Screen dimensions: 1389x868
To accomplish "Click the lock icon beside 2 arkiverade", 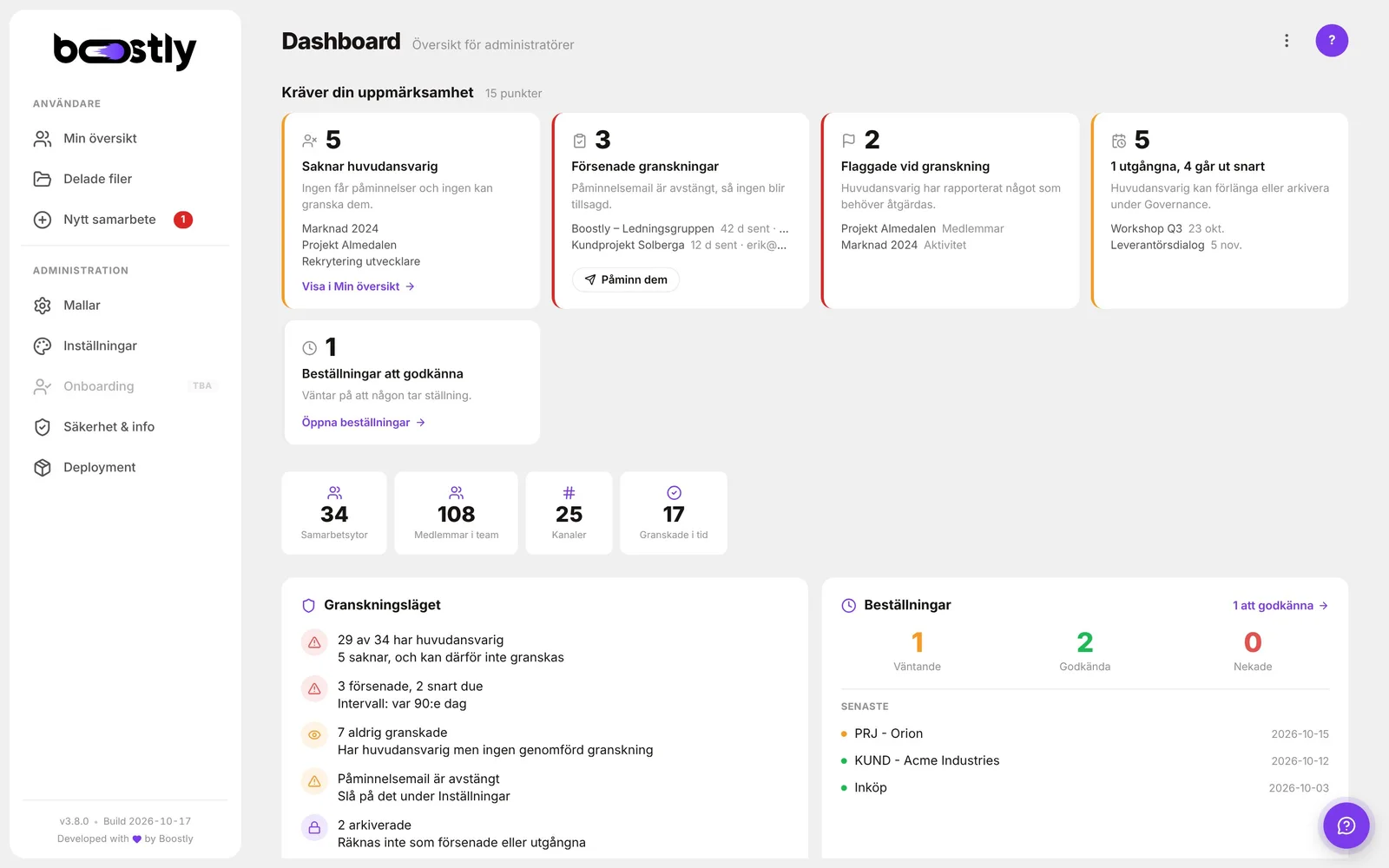I will point(314,827).
